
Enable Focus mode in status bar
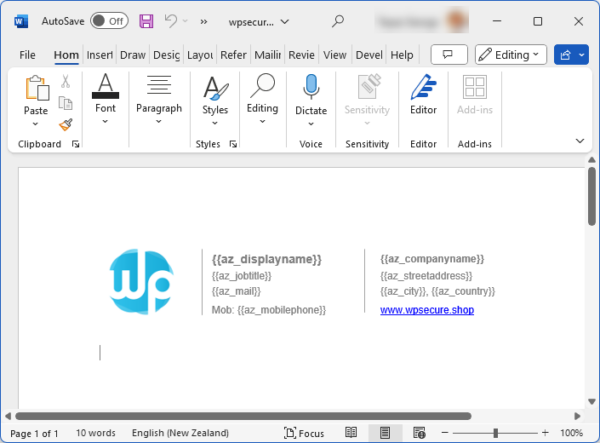(x=303, y=433)
